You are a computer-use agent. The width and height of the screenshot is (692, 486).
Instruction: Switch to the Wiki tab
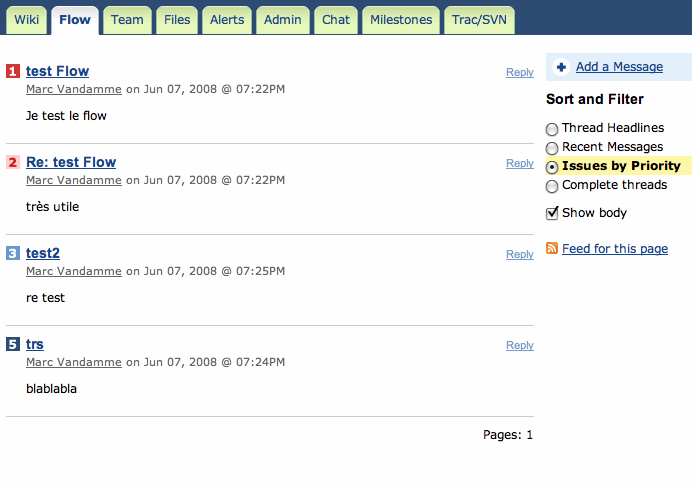pyautogui.click(x=26, y=20)
